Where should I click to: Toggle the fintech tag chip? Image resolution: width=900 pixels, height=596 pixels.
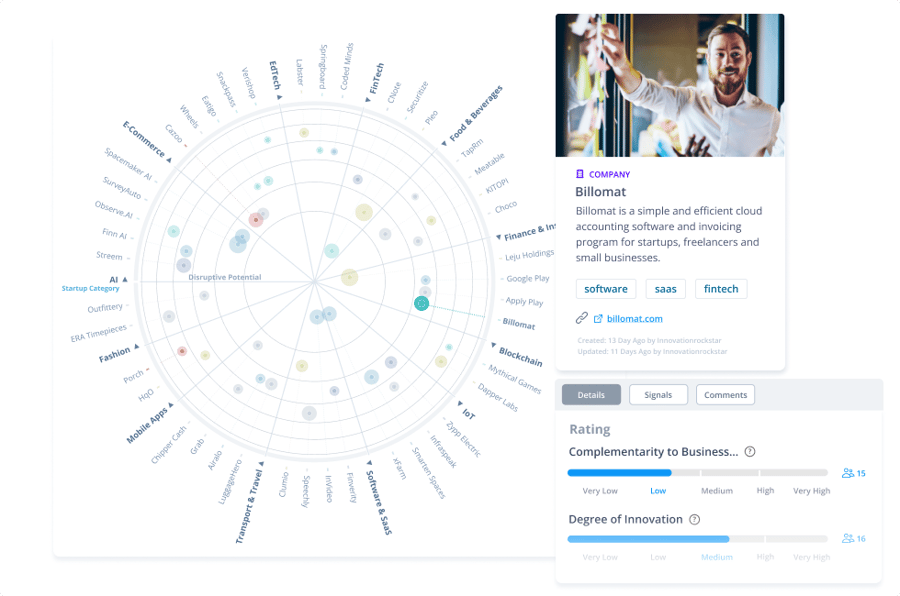[721, 289]
